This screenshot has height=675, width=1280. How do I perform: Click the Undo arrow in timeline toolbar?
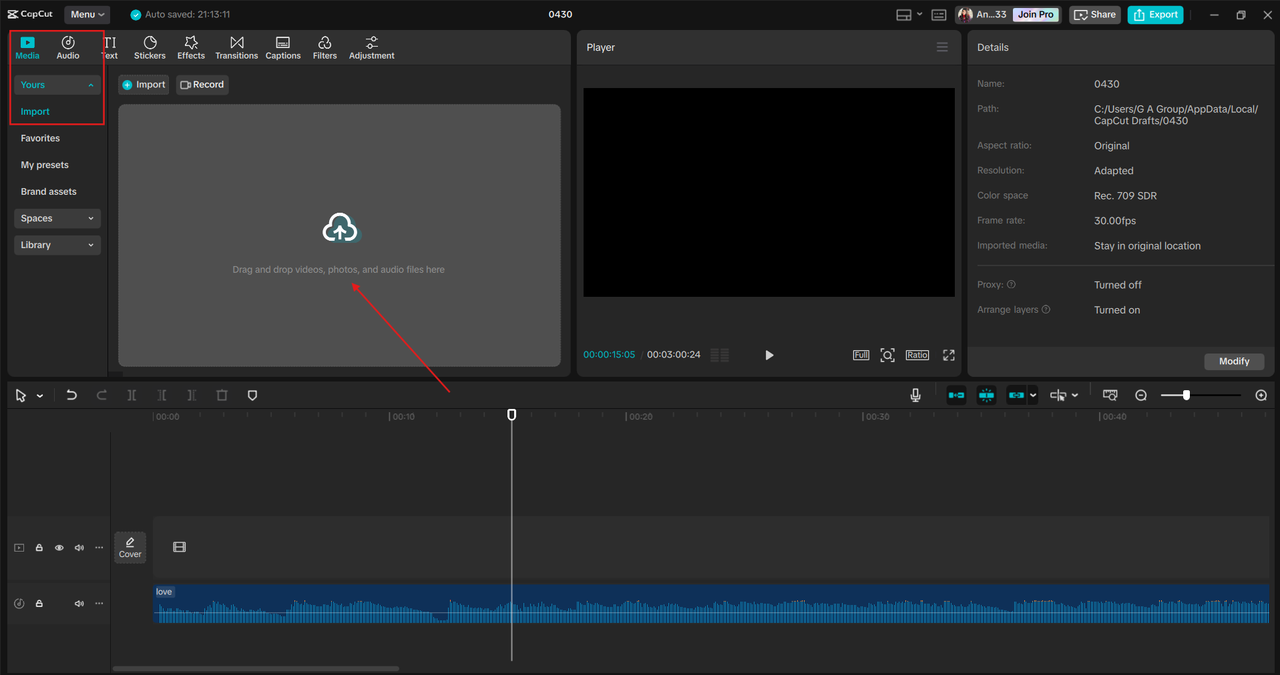coord(72,396)
